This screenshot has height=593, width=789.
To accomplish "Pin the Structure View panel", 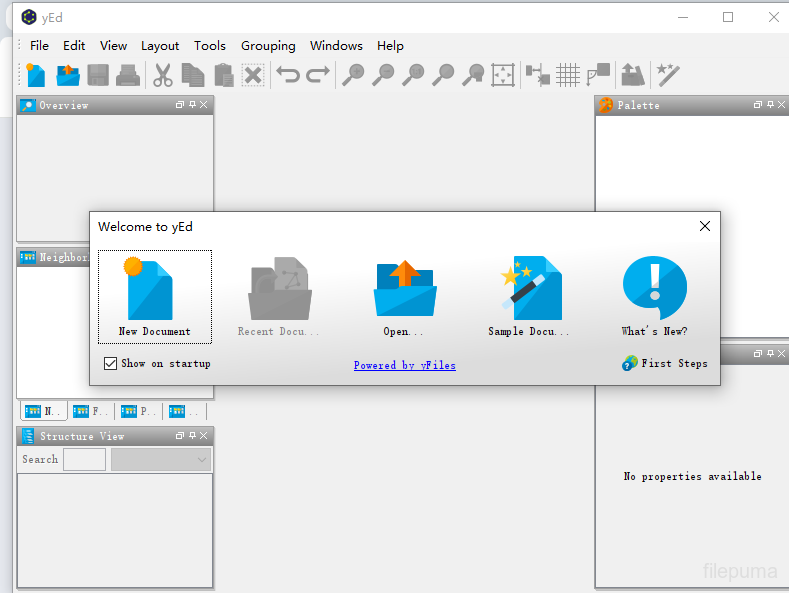I will tap(192, 435).
